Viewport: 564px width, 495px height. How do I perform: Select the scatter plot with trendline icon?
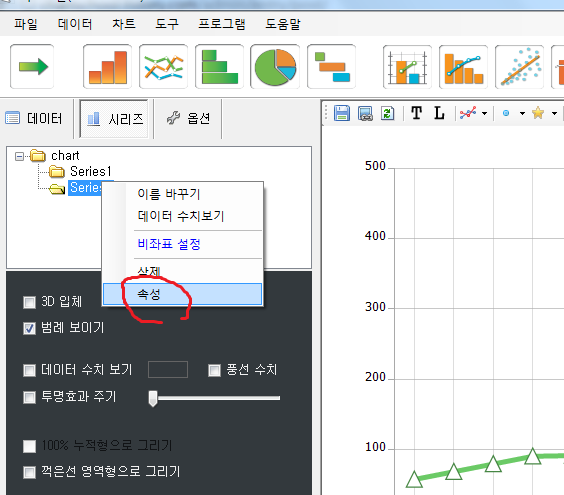(x=519, y=67)
